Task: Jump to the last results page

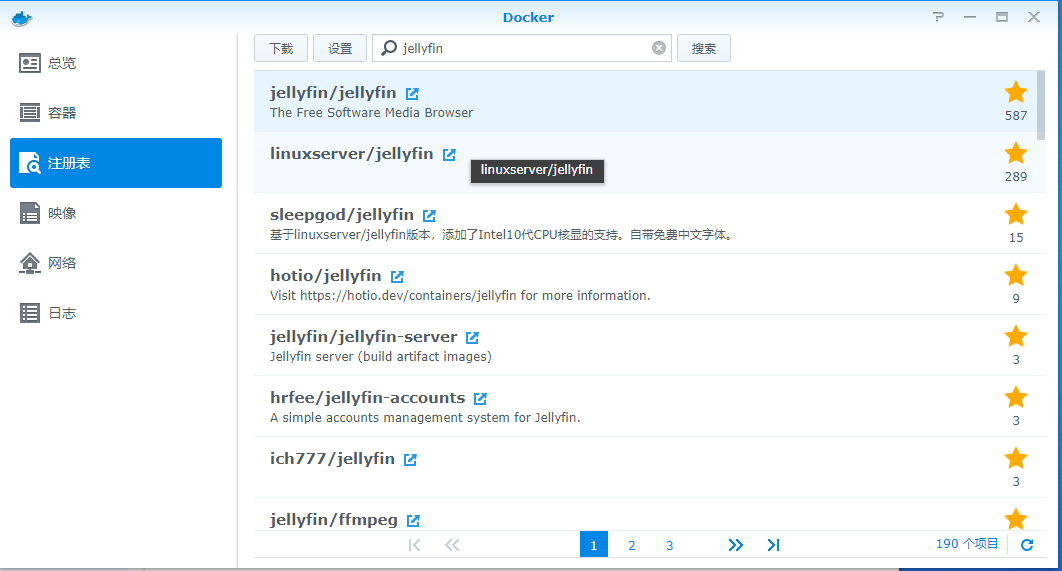Action: tap(773, 545)
